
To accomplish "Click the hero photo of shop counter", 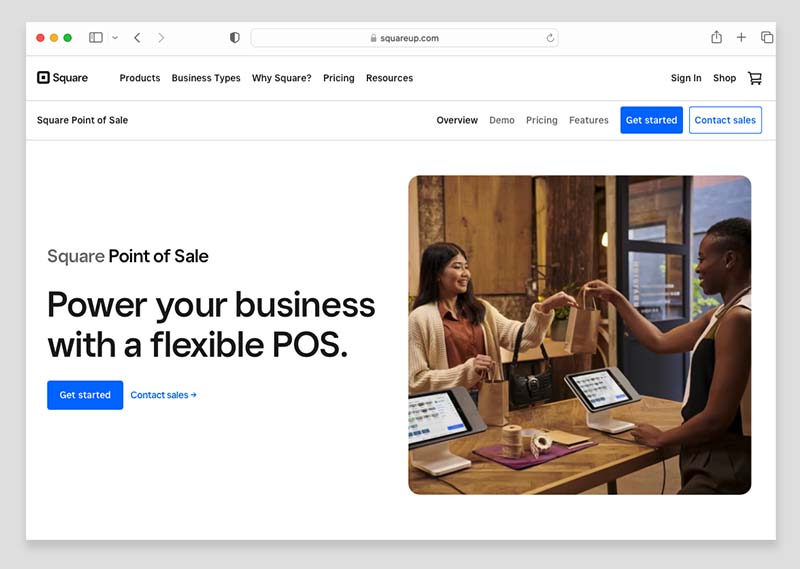I will click(580, 335).
